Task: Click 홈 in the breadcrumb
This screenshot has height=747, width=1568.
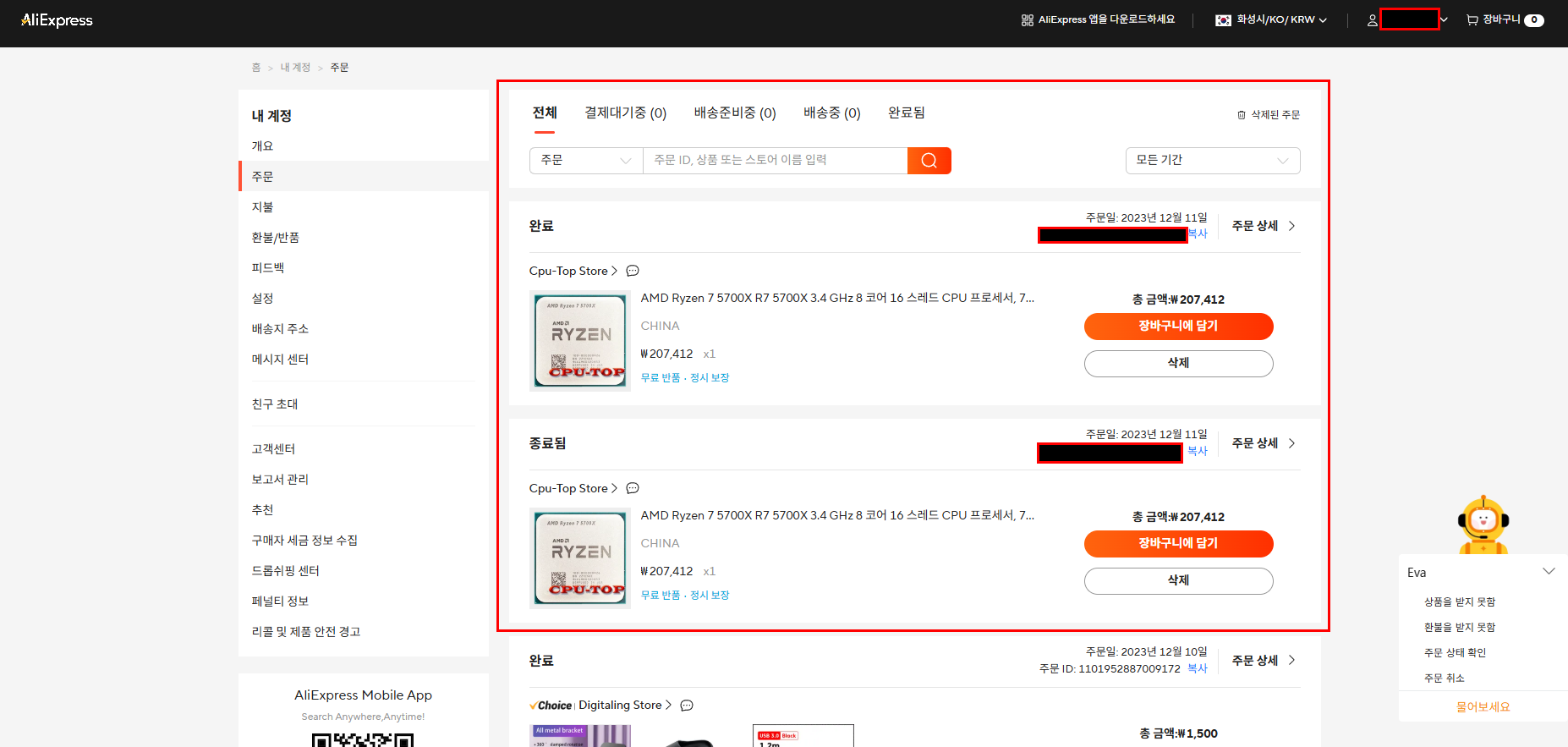Action: tap(256, 68)
